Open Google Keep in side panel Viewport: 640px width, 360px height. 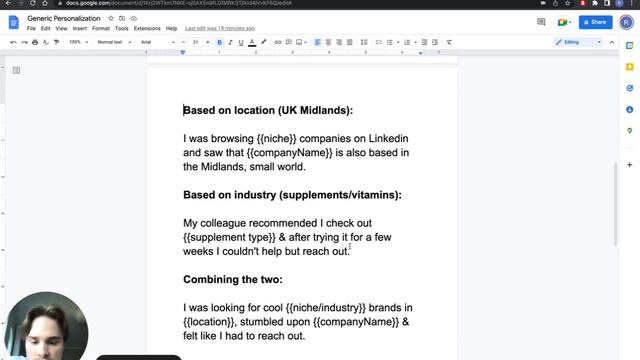coord(630,67)
